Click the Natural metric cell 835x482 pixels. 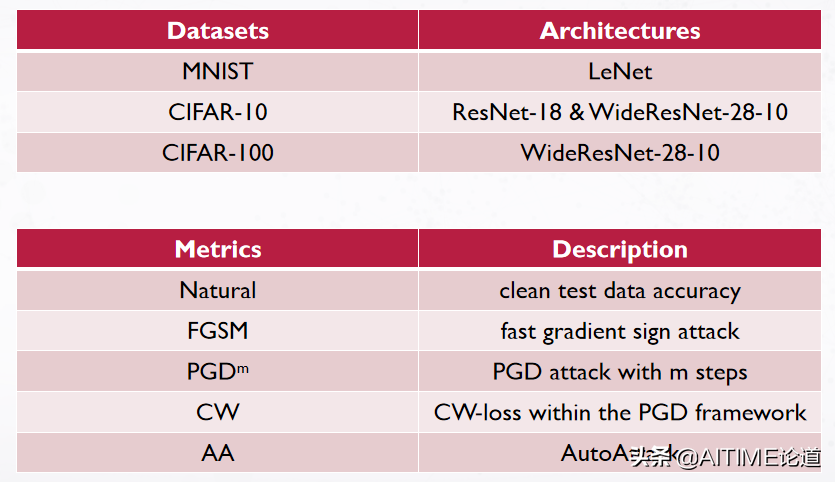[217, 290]
